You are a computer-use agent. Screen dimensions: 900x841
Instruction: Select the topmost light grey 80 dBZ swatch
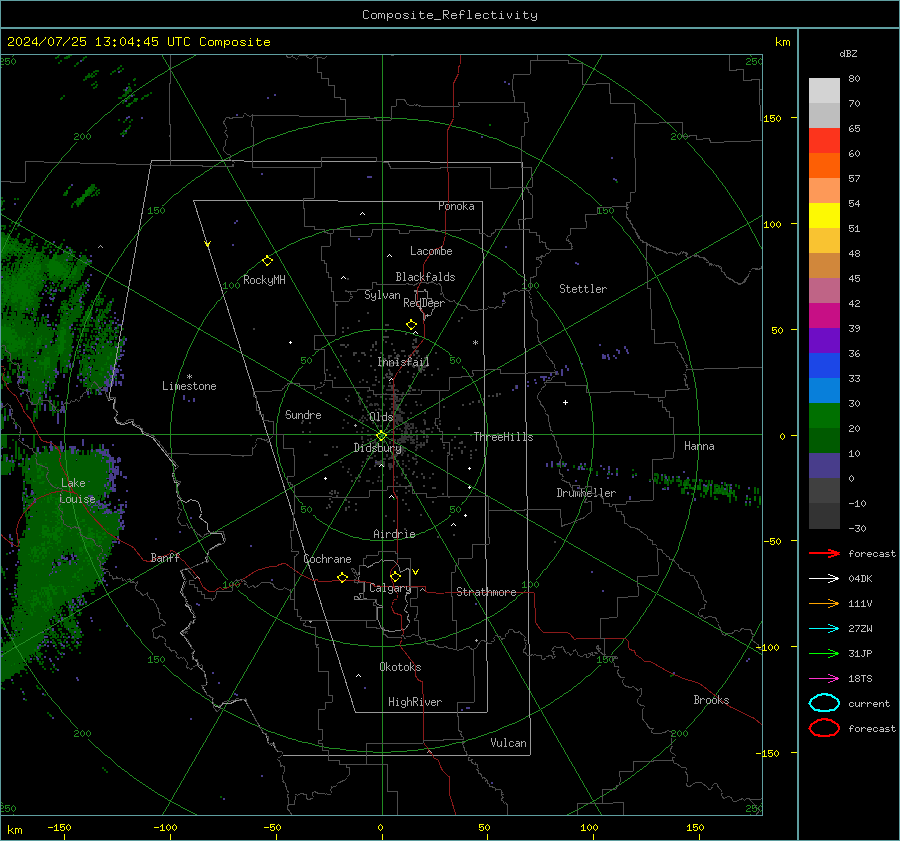824,91
